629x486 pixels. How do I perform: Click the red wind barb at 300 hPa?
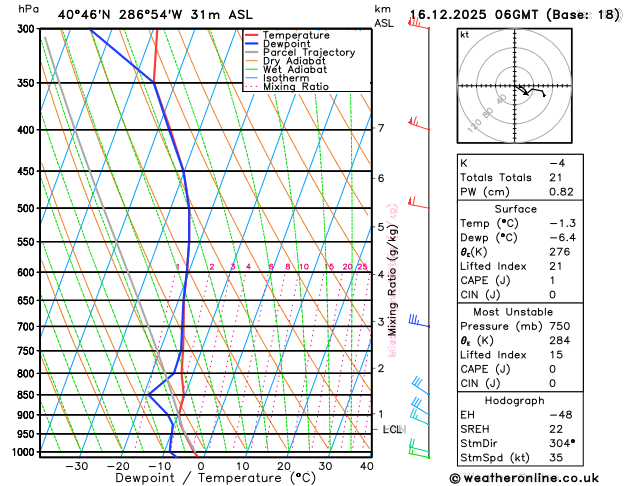418,23
